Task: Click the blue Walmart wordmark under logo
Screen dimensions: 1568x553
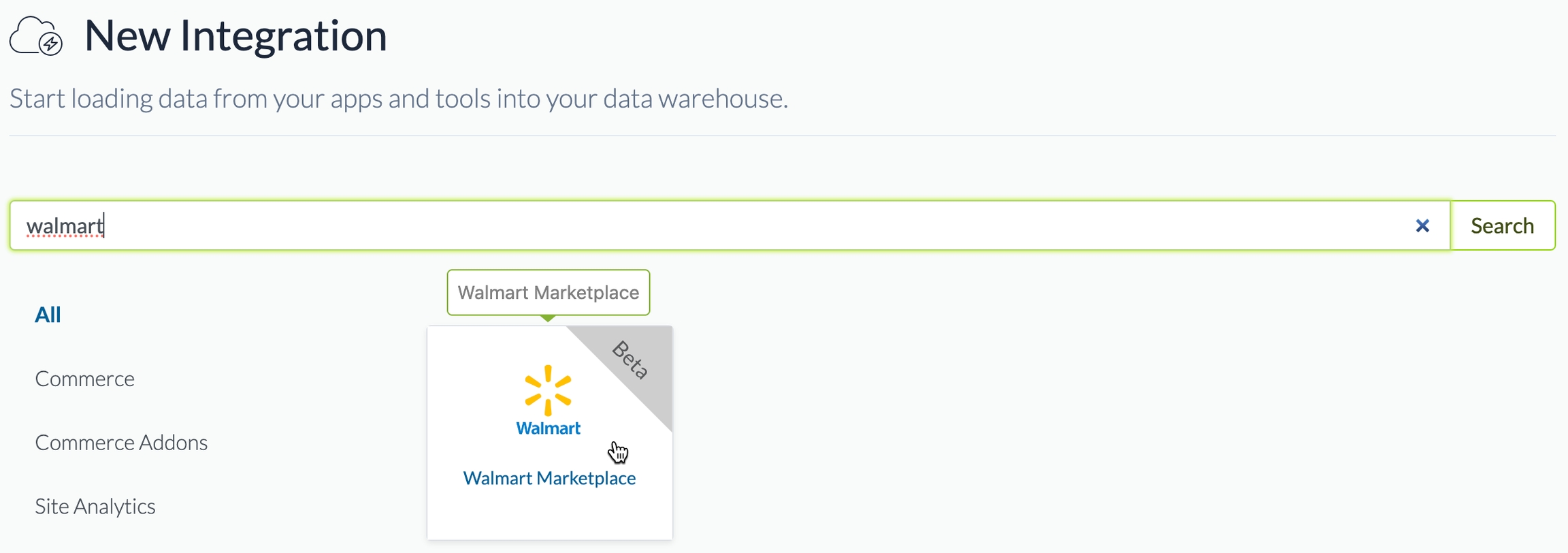Action: 548,428
